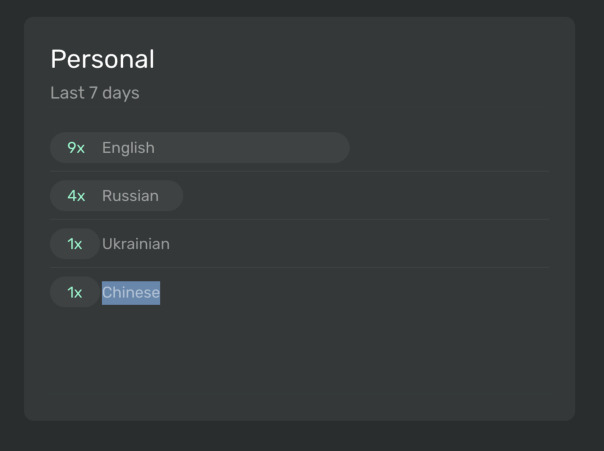The image size is (604, 451).
Task: Click the 1x count badge beside Ukrainian
Action: pyautogui.click(x=75, y=244)
